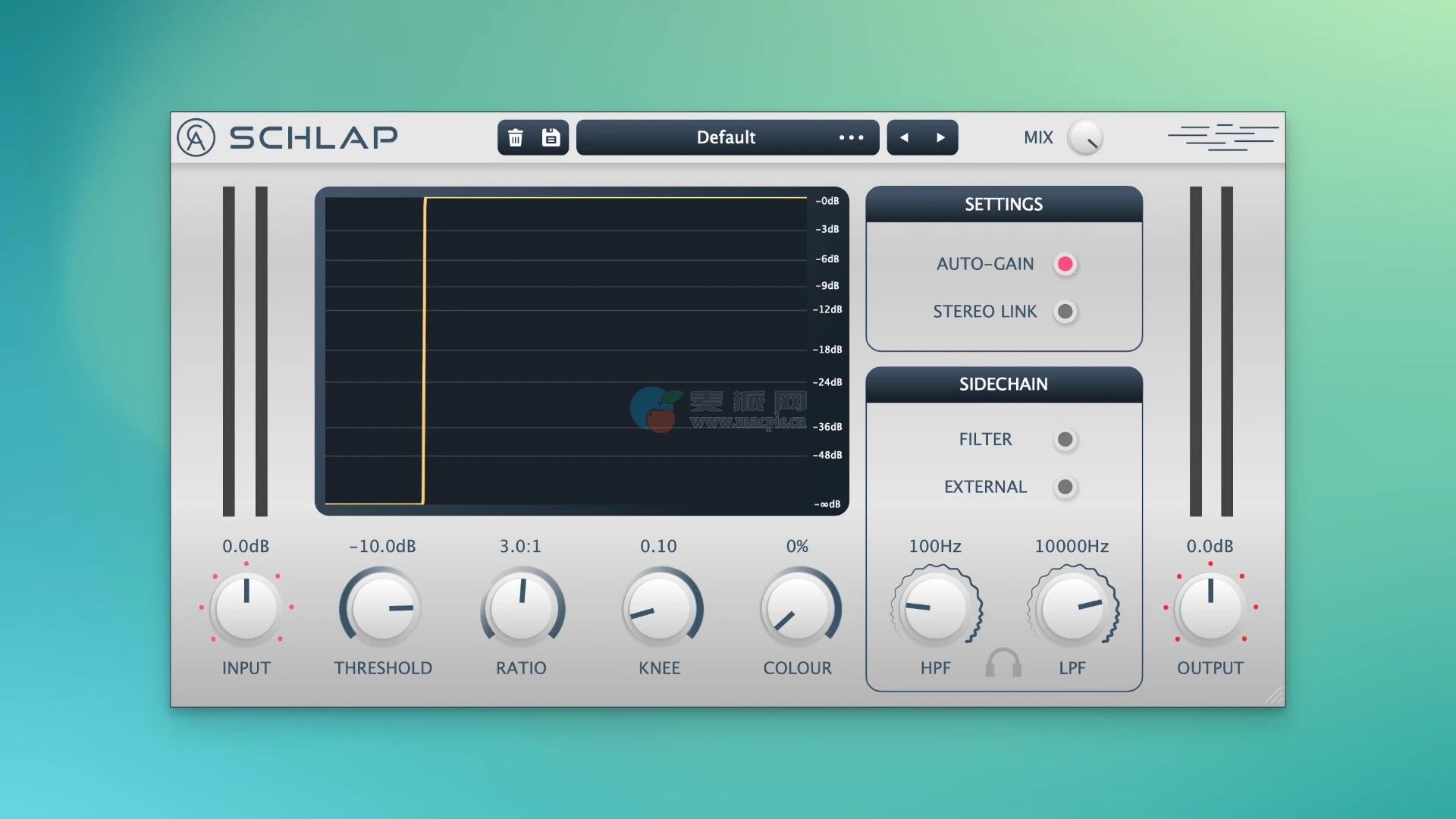Click the sidechain headphones listen icon
The image size is (1456, 819).
(1003, 664)
